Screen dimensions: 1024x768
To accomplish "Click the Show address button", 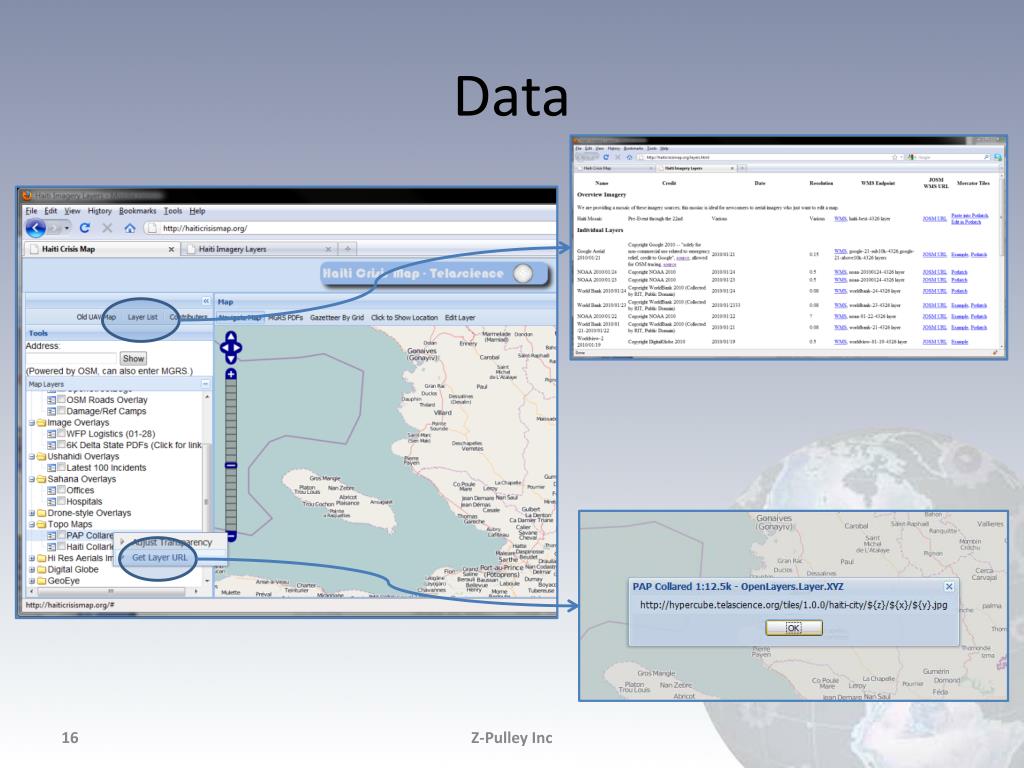I will (133, 358).
